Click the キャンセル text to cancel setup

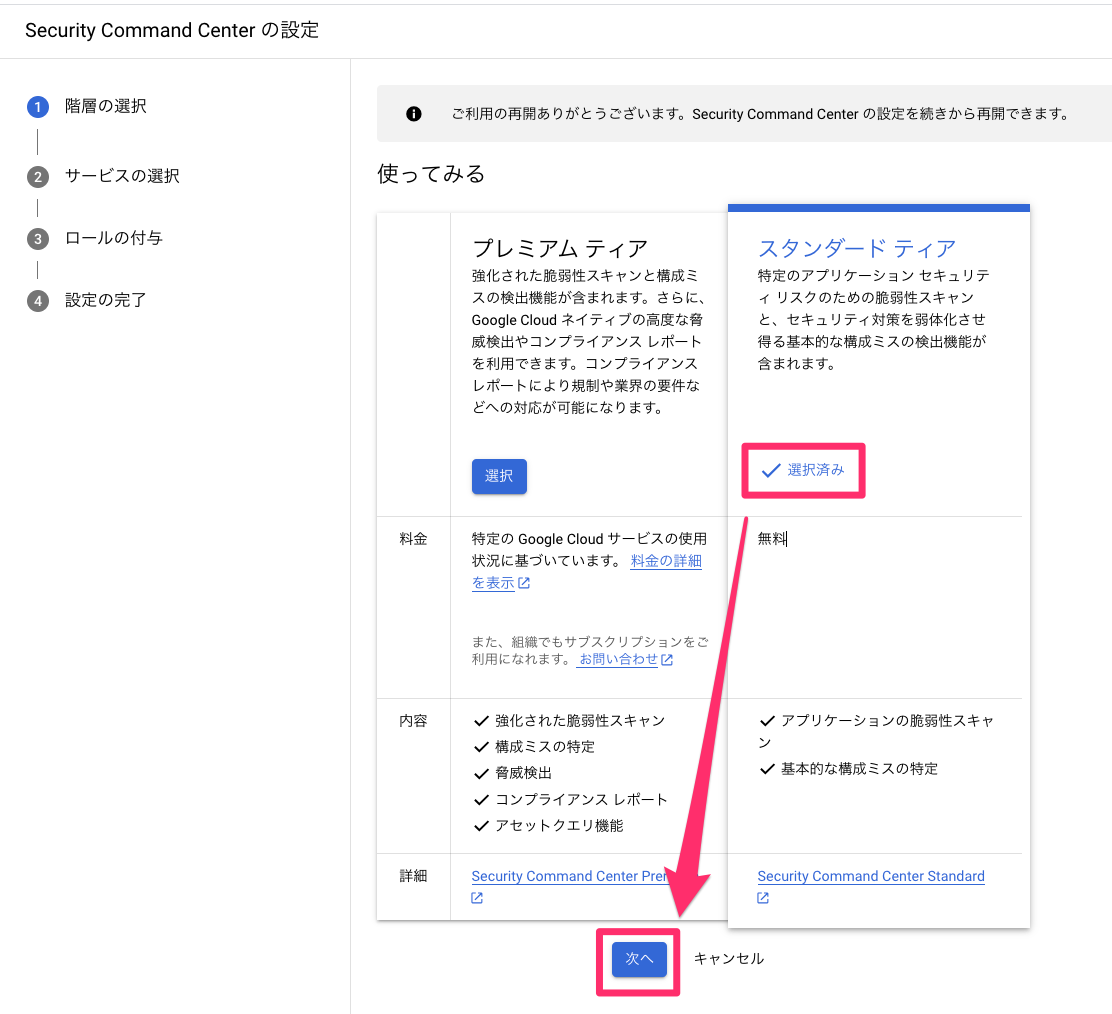point(728,958)
